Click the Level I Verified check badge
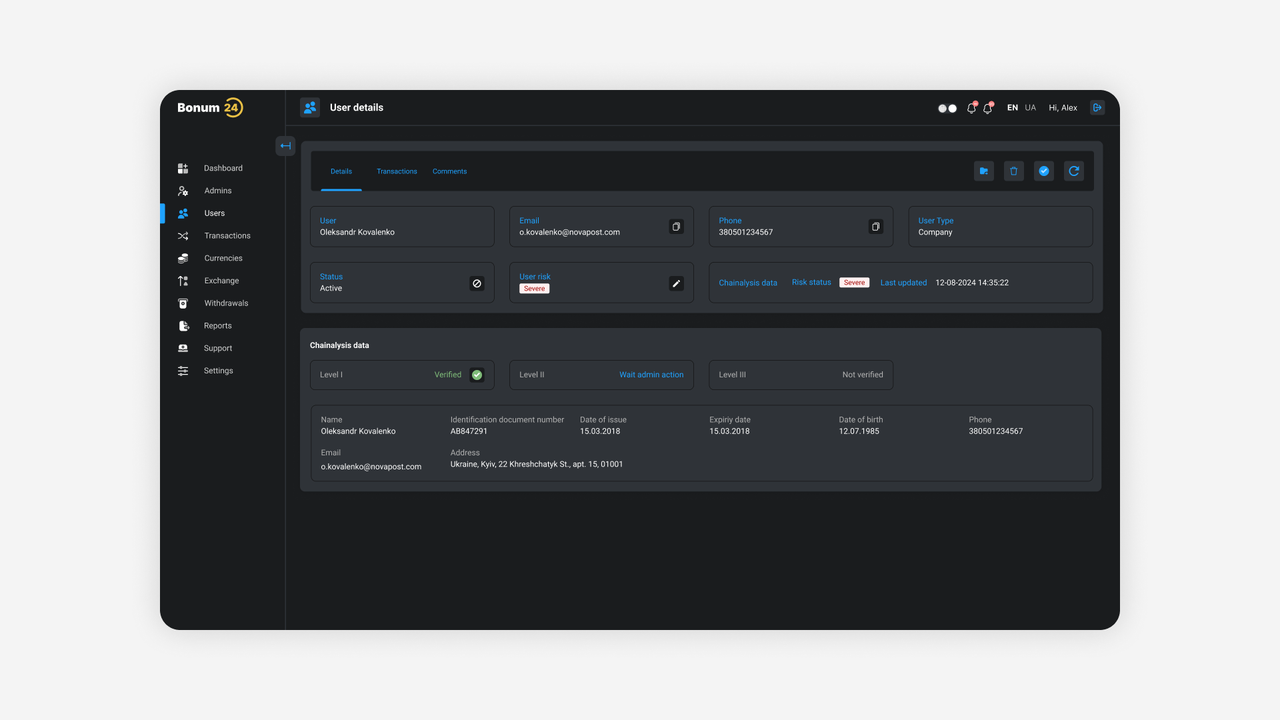Image resolution: width=1280 pixels, height=720 pixels. [477, 375]
